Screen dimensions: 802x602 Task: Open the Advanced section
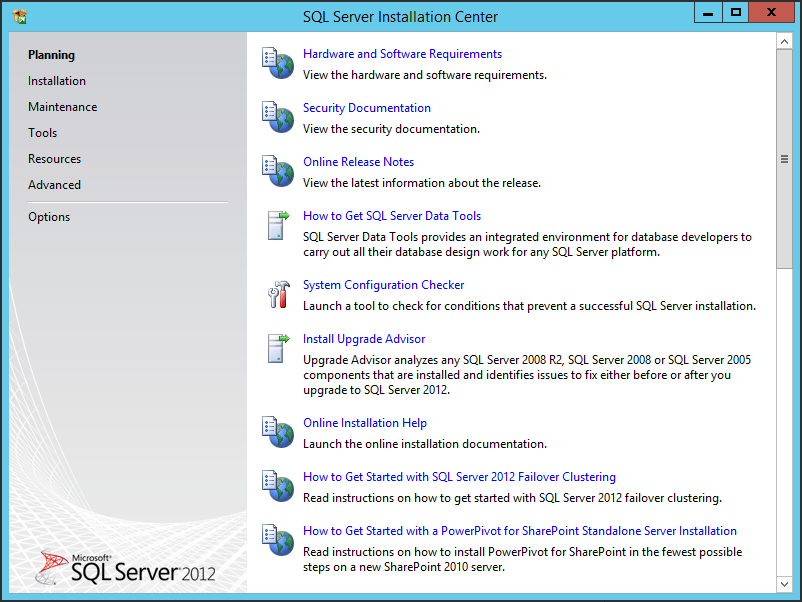55,185
